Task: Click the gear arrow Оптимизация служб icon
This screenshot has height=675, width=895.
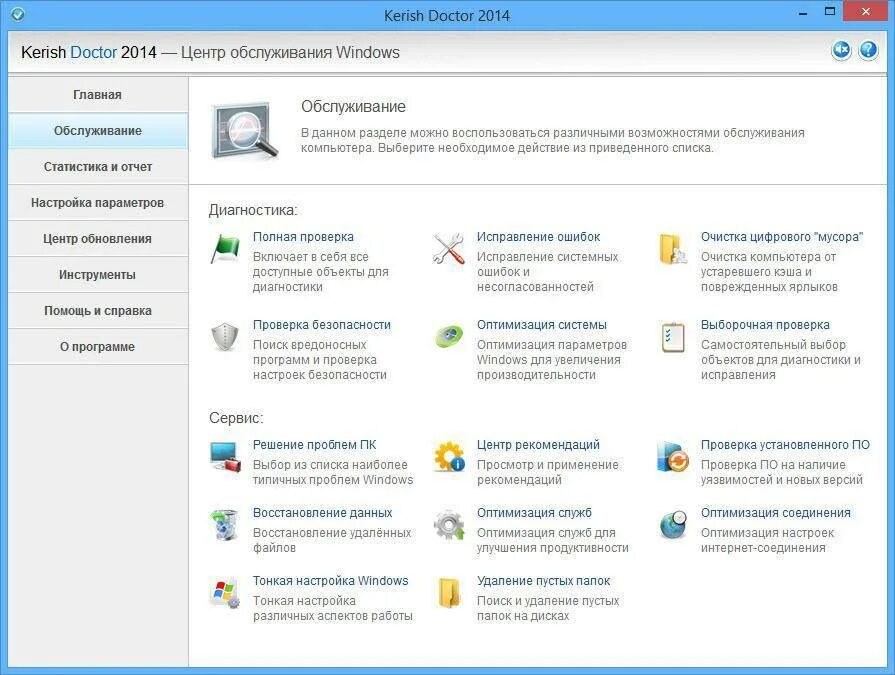Action: [x=449, y=524]
